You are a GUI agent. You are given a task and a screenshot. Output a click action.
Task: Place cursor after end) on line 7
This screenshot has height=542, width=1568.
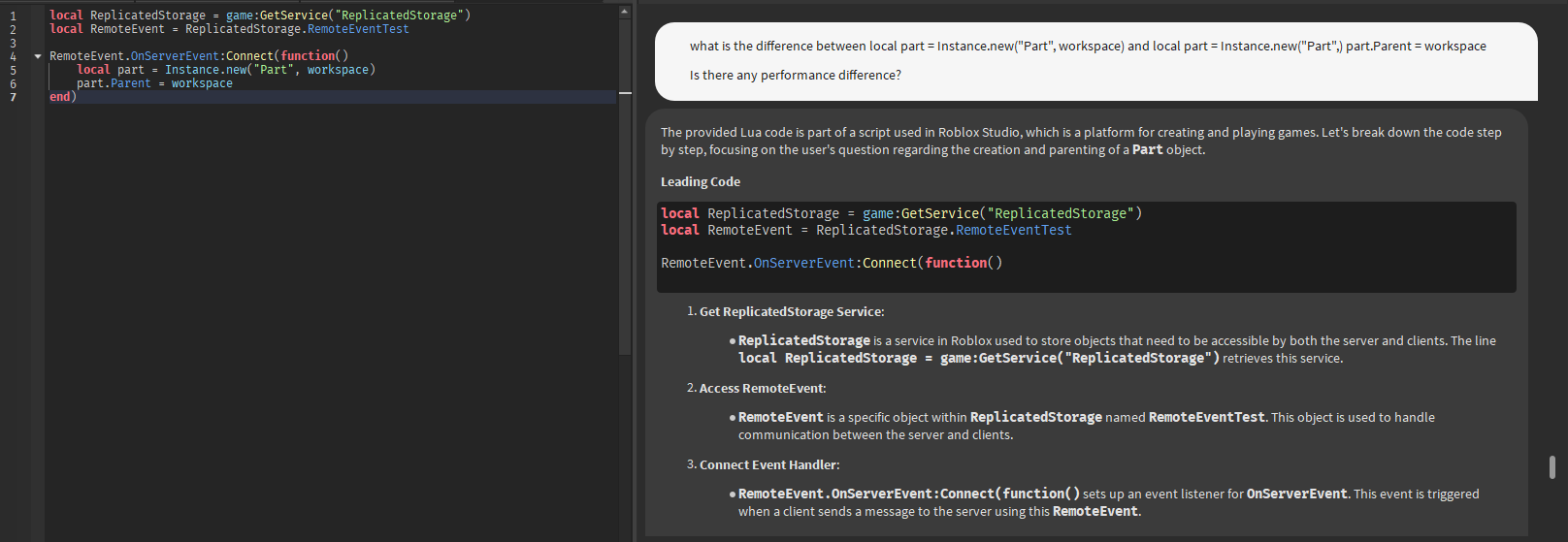click(x=78, y=97)
